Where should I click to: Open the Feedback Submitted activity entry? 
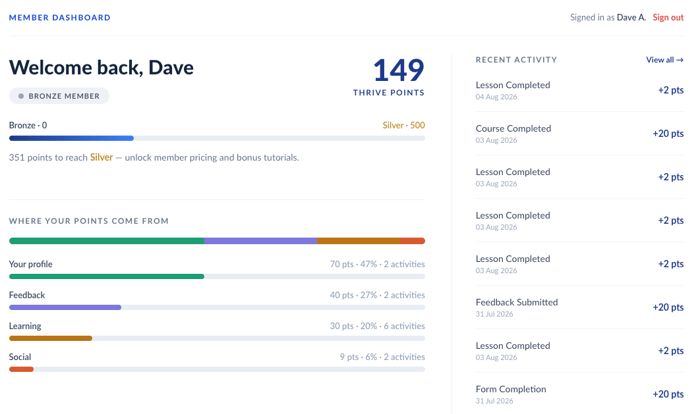(x=579, y=307)
